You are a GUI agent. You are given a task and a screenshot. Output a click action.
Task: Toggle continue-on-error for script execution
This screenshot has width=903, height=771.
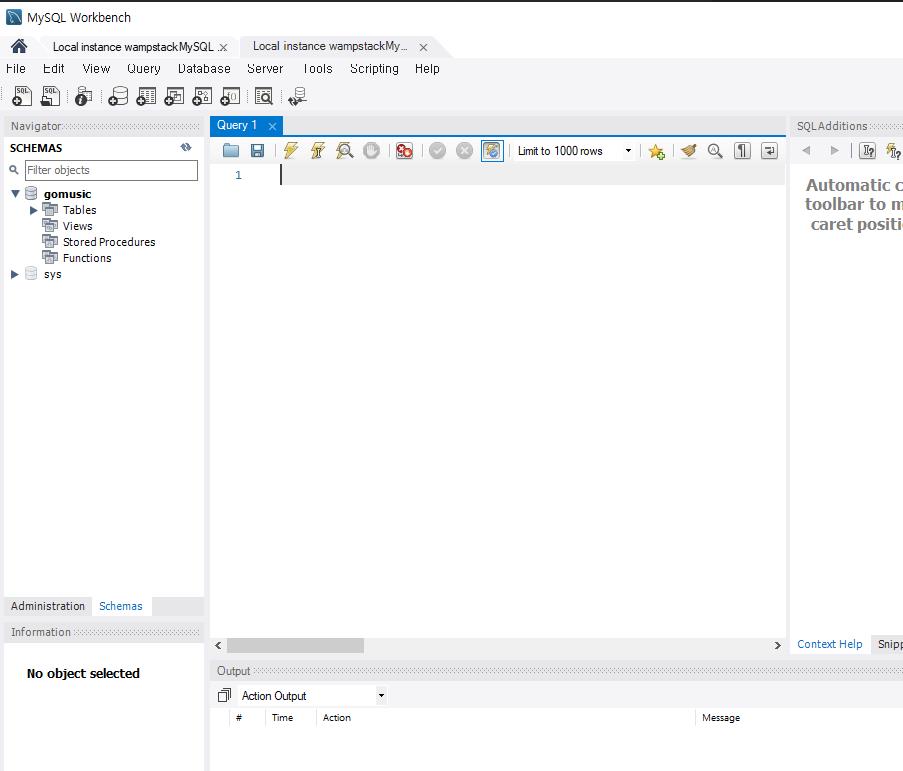pos(404,151)
